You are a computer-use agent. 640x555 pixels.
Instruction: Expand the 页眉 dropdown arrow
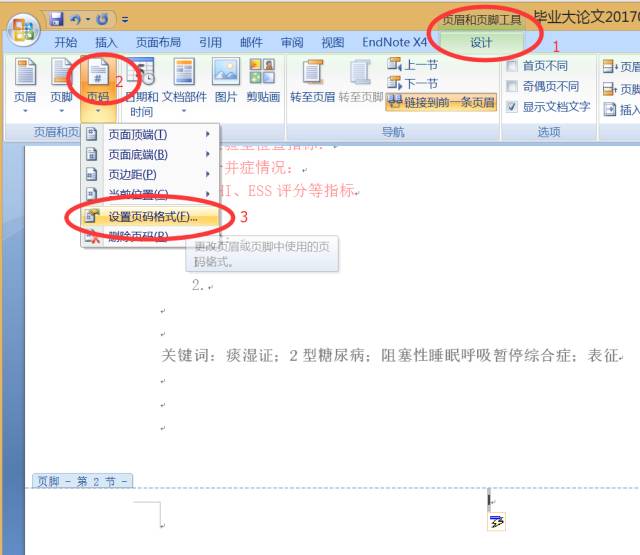(x=25, y=111)
